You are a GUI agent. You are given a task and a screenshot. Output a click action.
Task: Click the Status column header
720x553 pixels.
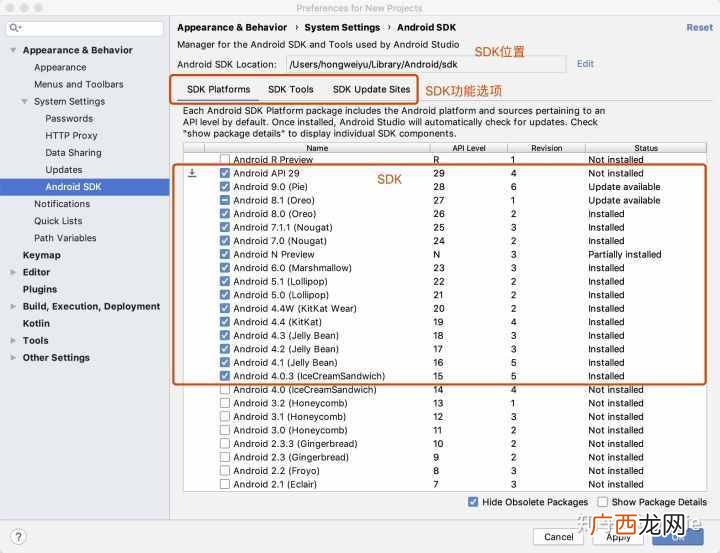(646, 148)
